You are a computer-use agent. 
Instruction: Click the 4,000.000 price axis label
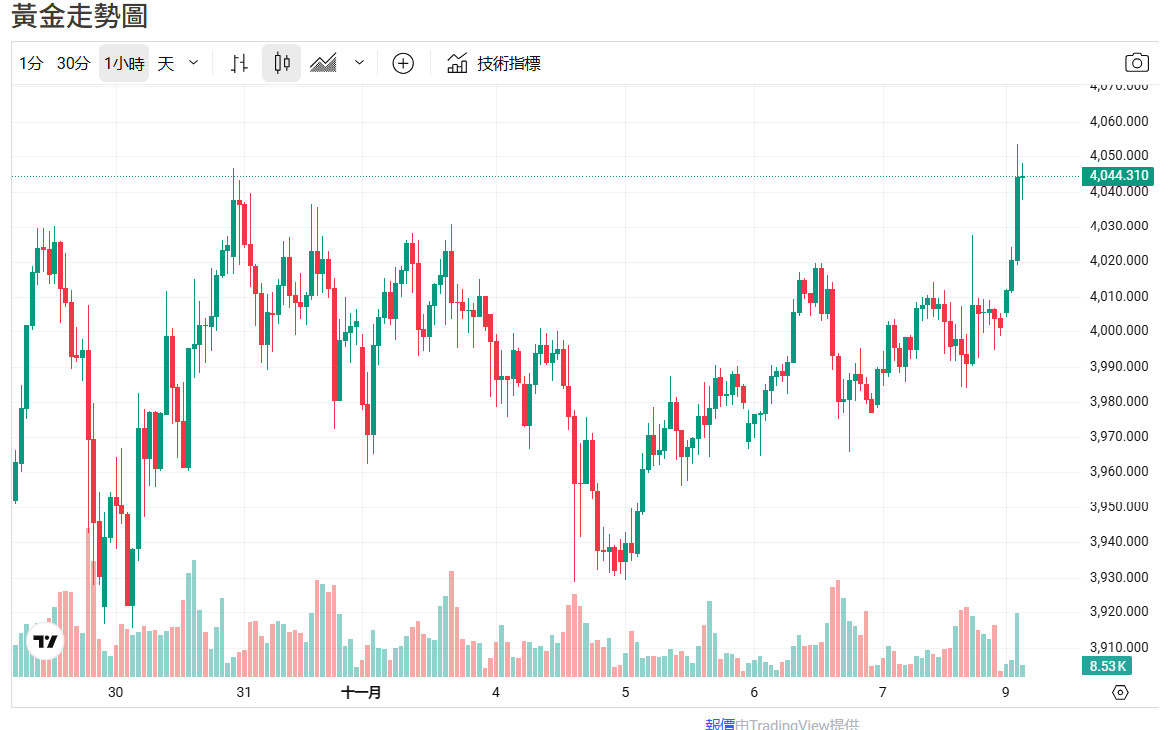[x=1119, y=331]
